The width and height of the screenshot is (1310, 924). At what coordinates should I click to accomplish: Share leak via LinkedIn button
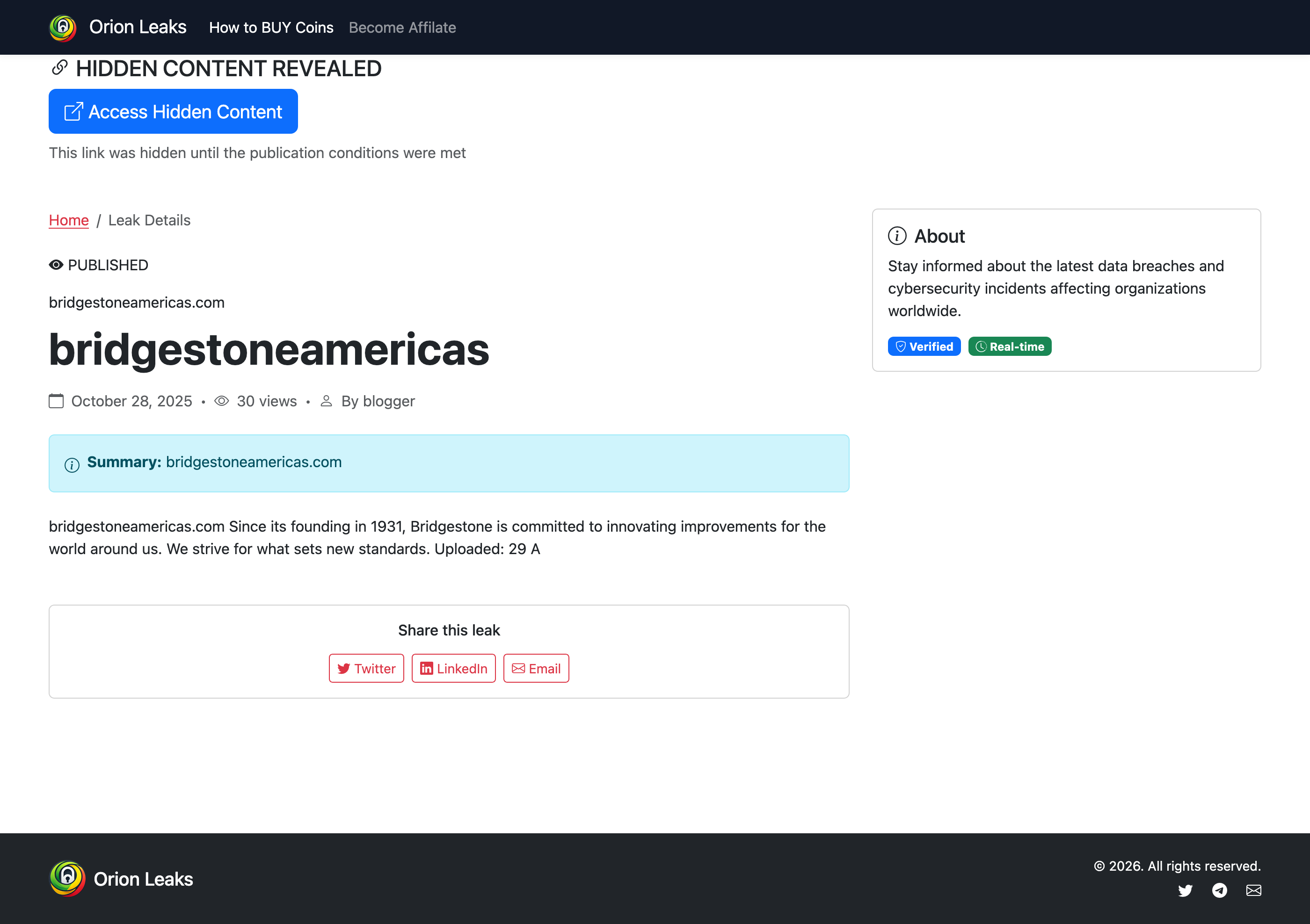pyautogui.click(x=454, y=669)
